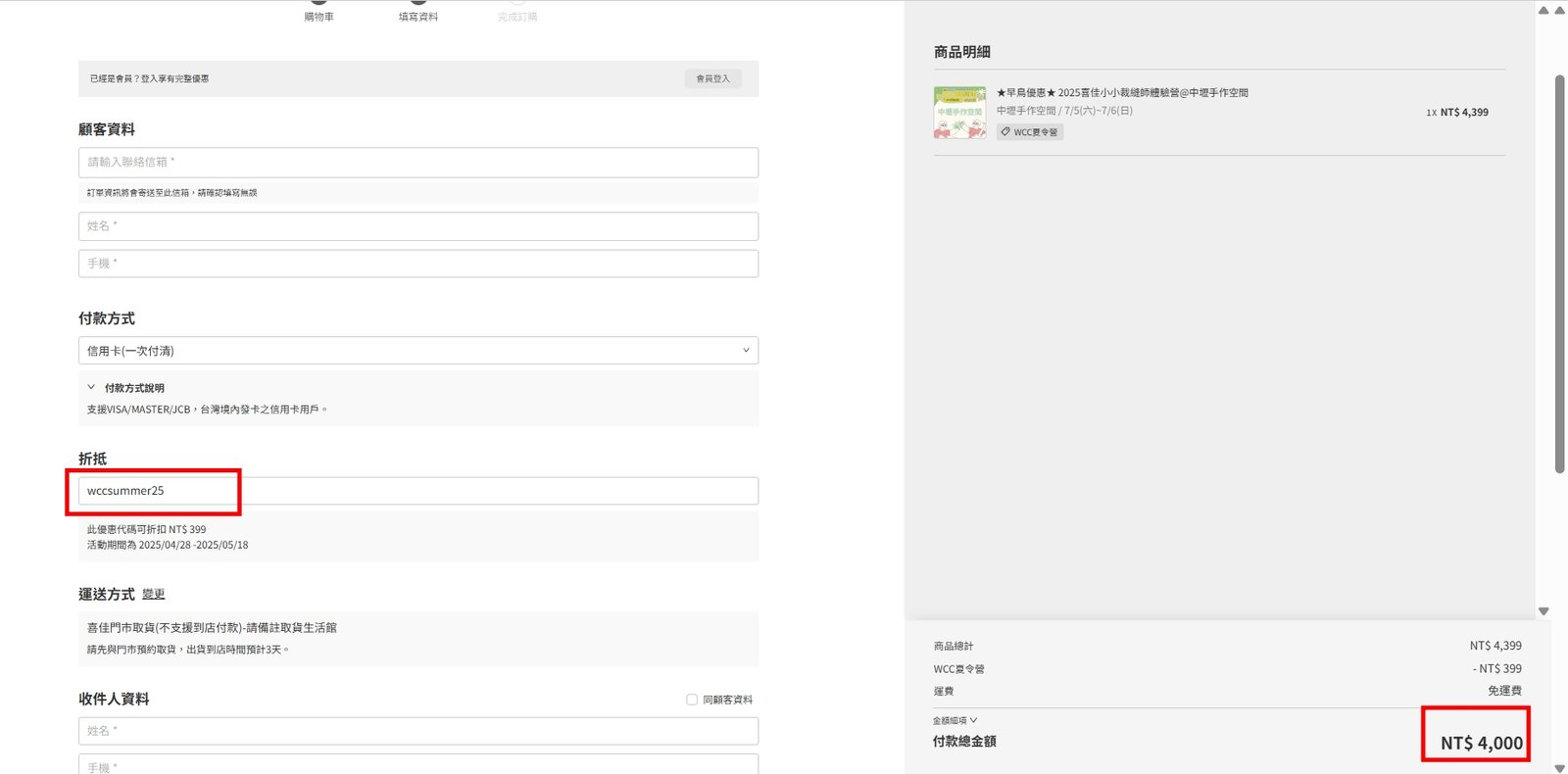Click the 變更 link beside 運送方式
The width and height of the screenshot is (1568, 774).
[x=153, y=595]
